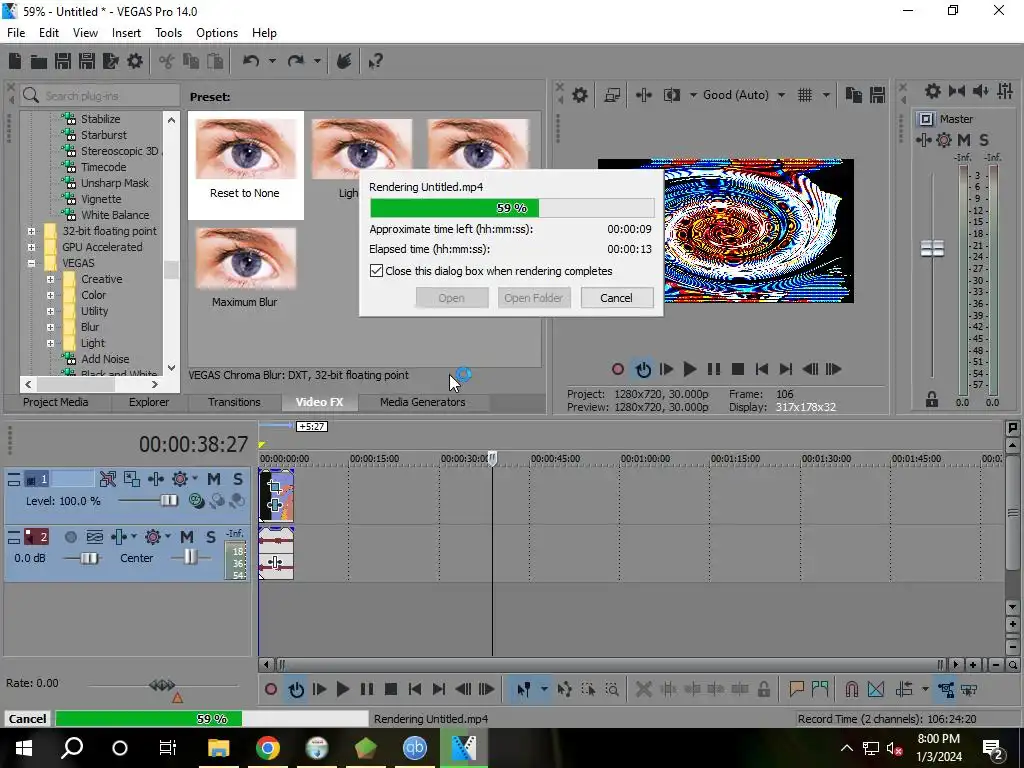Open Chrome from the Windows taskbar
Image resolution: width=1024 pixels, height=768 pixels.
(268, 748)
